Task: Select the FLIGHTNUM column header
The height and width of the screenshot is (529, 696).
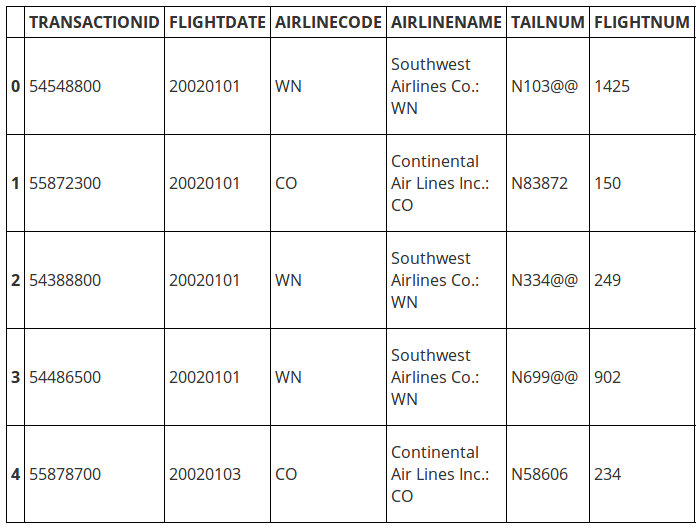Action: [x=642, y=22]
